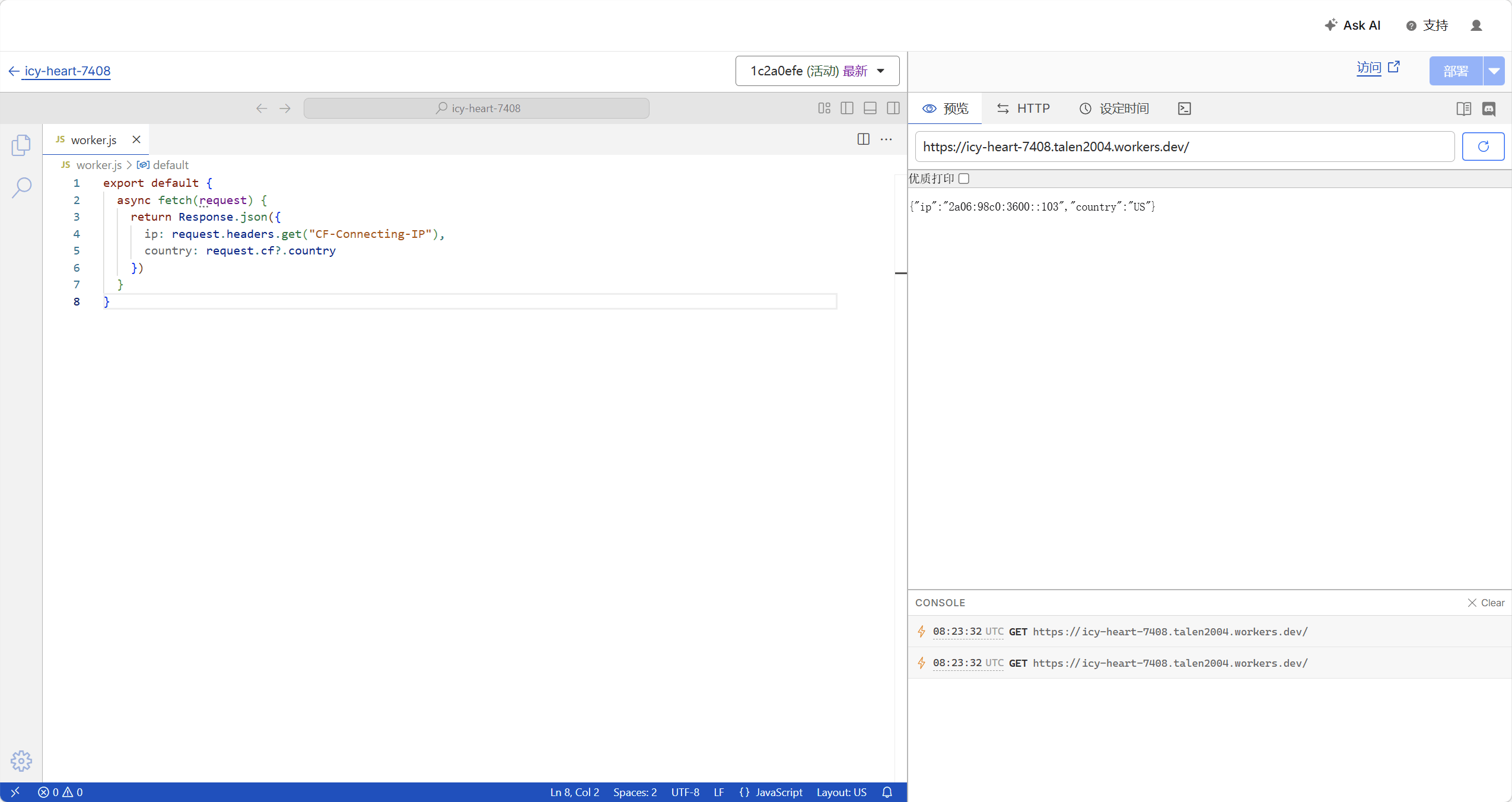The width and height of the screenshot is (1512, 802).
Task: Expand the deploy button dropdown arrow
Action: click(1494, 71)
